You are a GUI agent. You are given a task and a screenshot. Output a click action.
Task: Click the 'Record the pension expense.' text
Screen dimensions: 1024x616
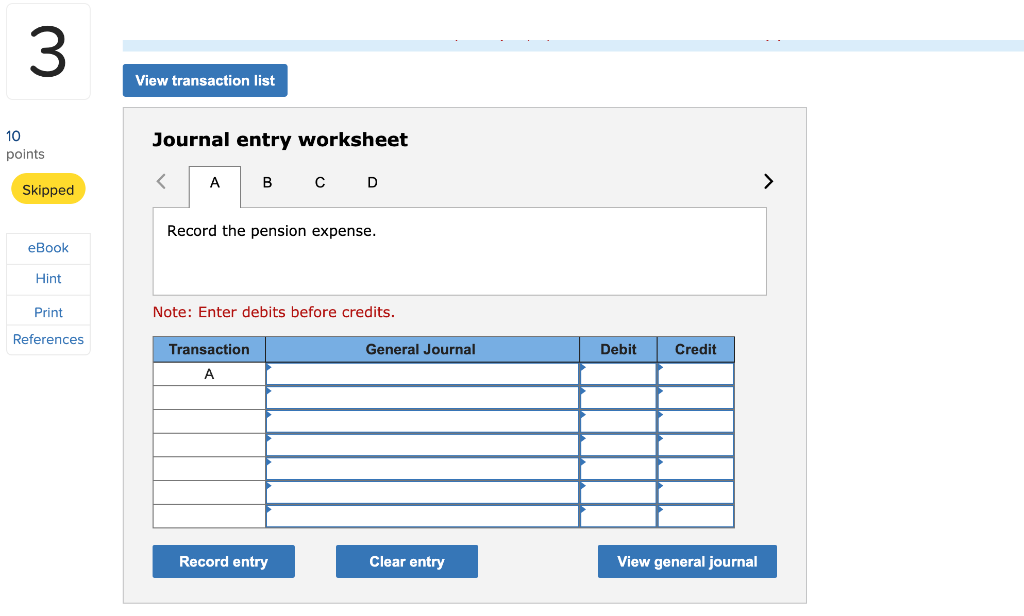(x=272, y=231)
